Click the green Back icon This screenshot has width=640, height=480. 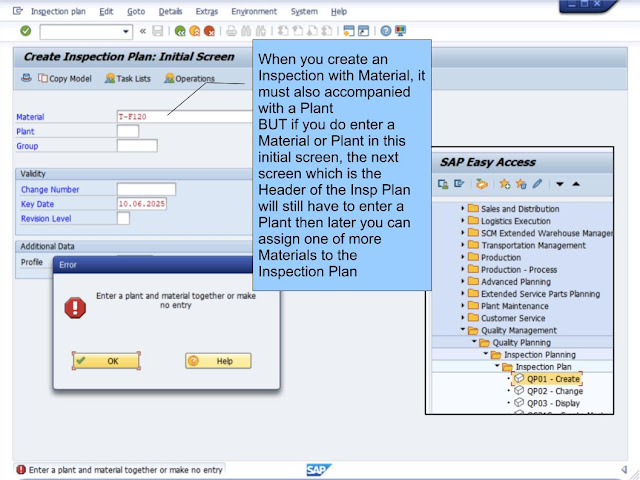[x=180, y=31]
